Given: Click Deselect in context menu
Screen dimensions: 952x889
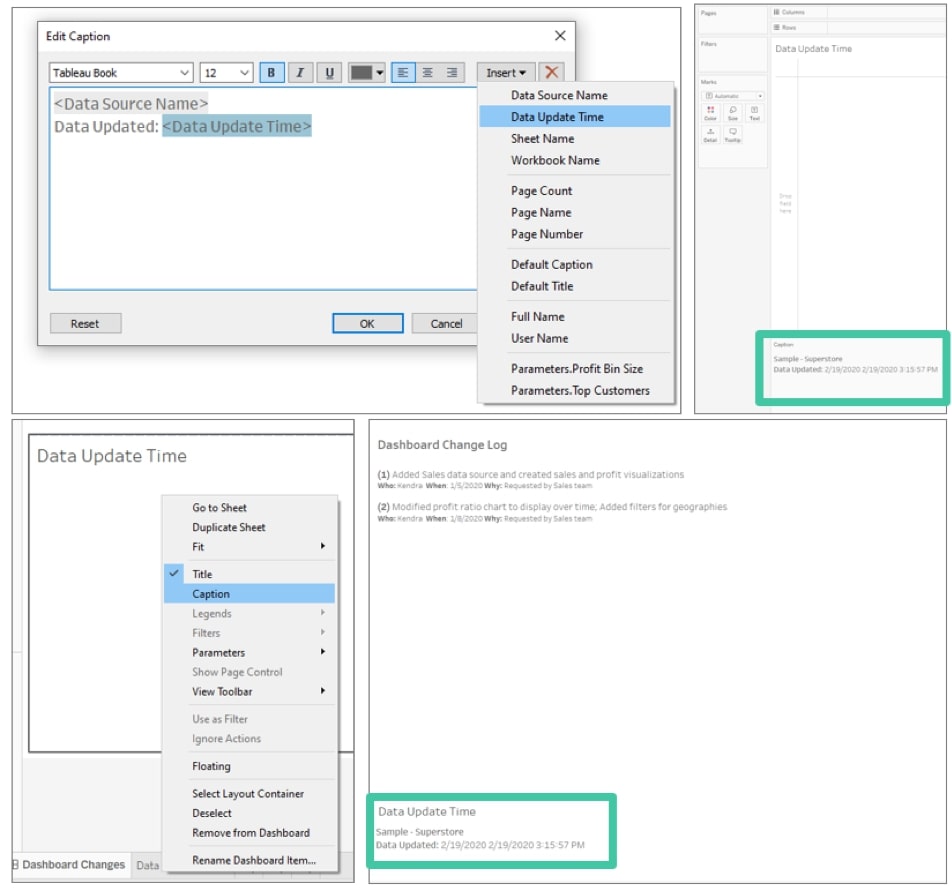Looking at the screenshot, I should (x=250, y=813).
